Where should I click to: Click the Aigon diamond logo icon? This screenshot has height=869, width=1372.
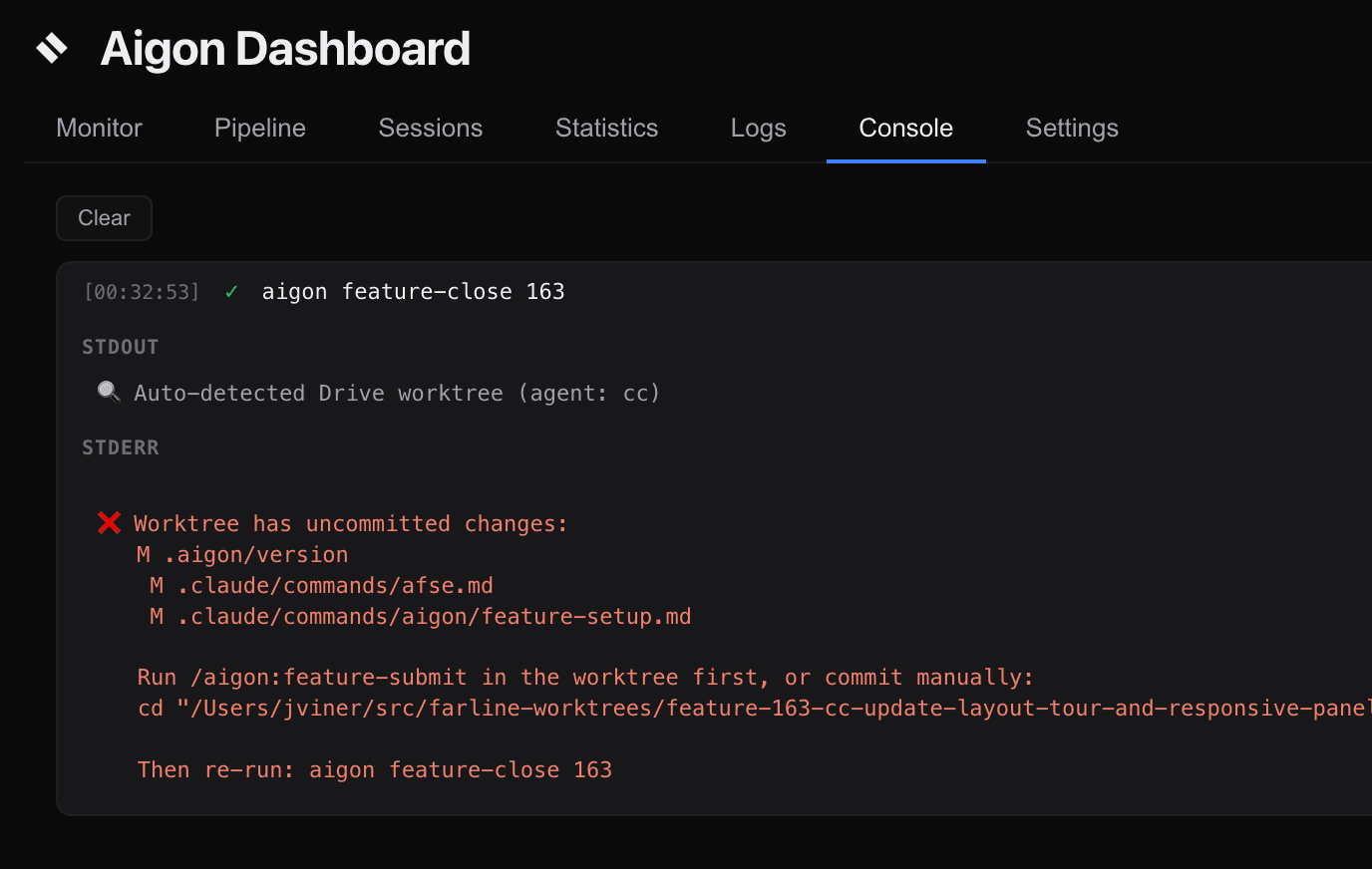(x=52, y=48)
